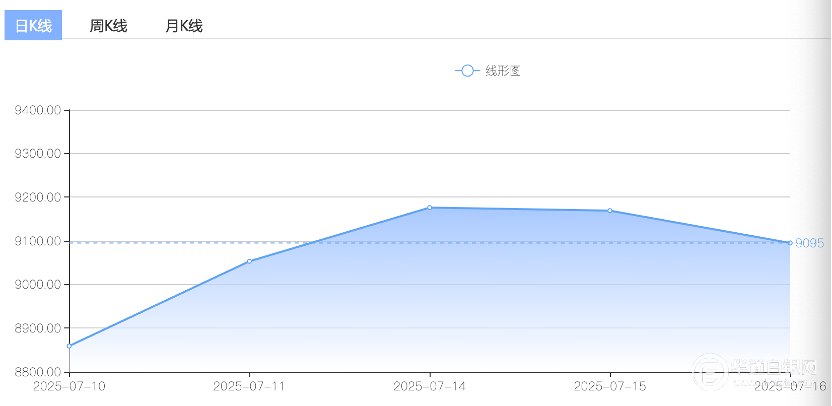Click the last data point on 2025-07-16
Image resolution: width=832 pixels, height=406 pixels.
tap(790, 243)
